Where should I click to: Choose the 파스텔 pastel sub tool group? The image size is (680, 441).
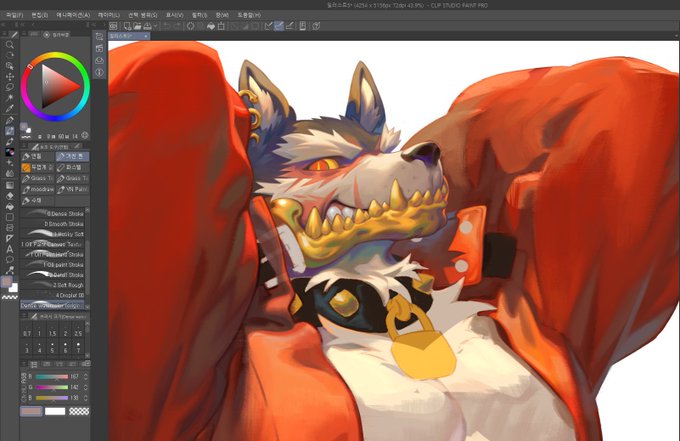pos(72,167)
